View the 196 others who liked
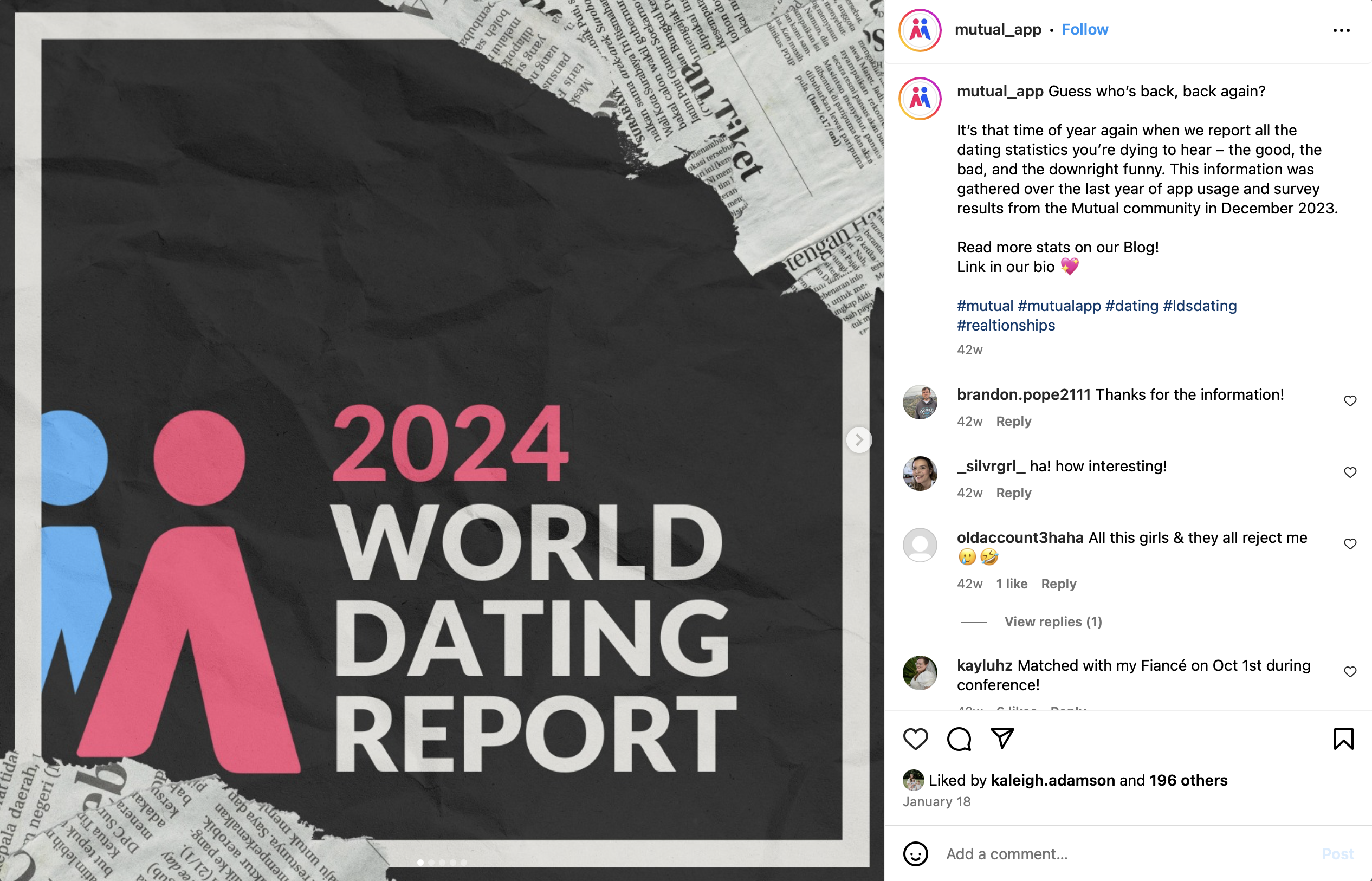Screen dimensions: 1372x881 (x=1188, y=780)
